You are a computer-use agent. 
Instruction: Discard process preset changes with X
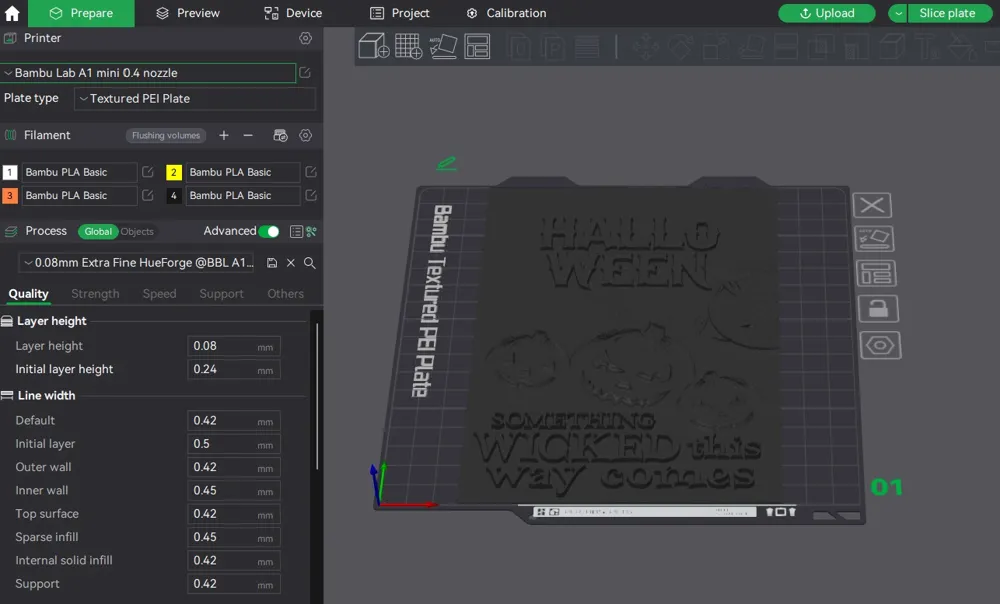tap(291, 263)
